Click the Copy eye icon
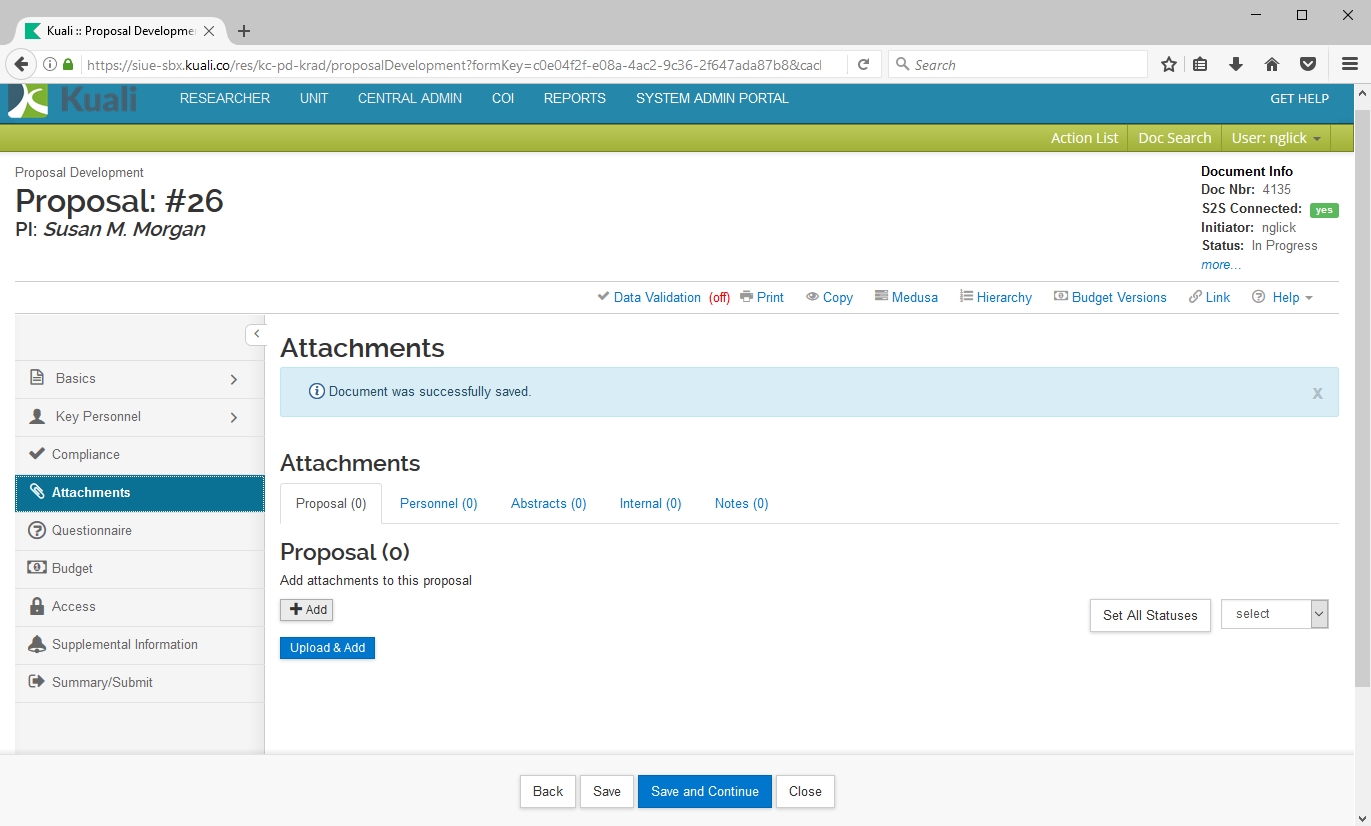The width and height of the screenshot is (1371, 826). coord(812,297)
